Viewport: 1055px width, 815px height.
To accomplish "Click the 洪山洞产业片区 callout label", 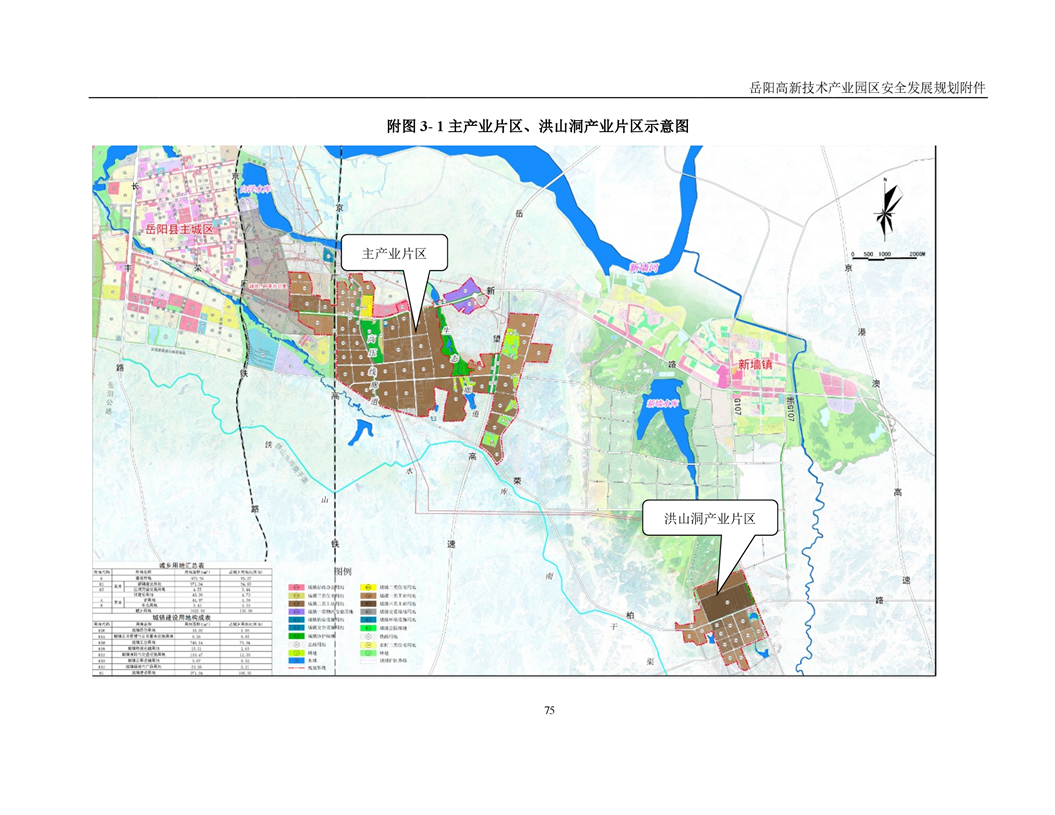I will [709, 519].
